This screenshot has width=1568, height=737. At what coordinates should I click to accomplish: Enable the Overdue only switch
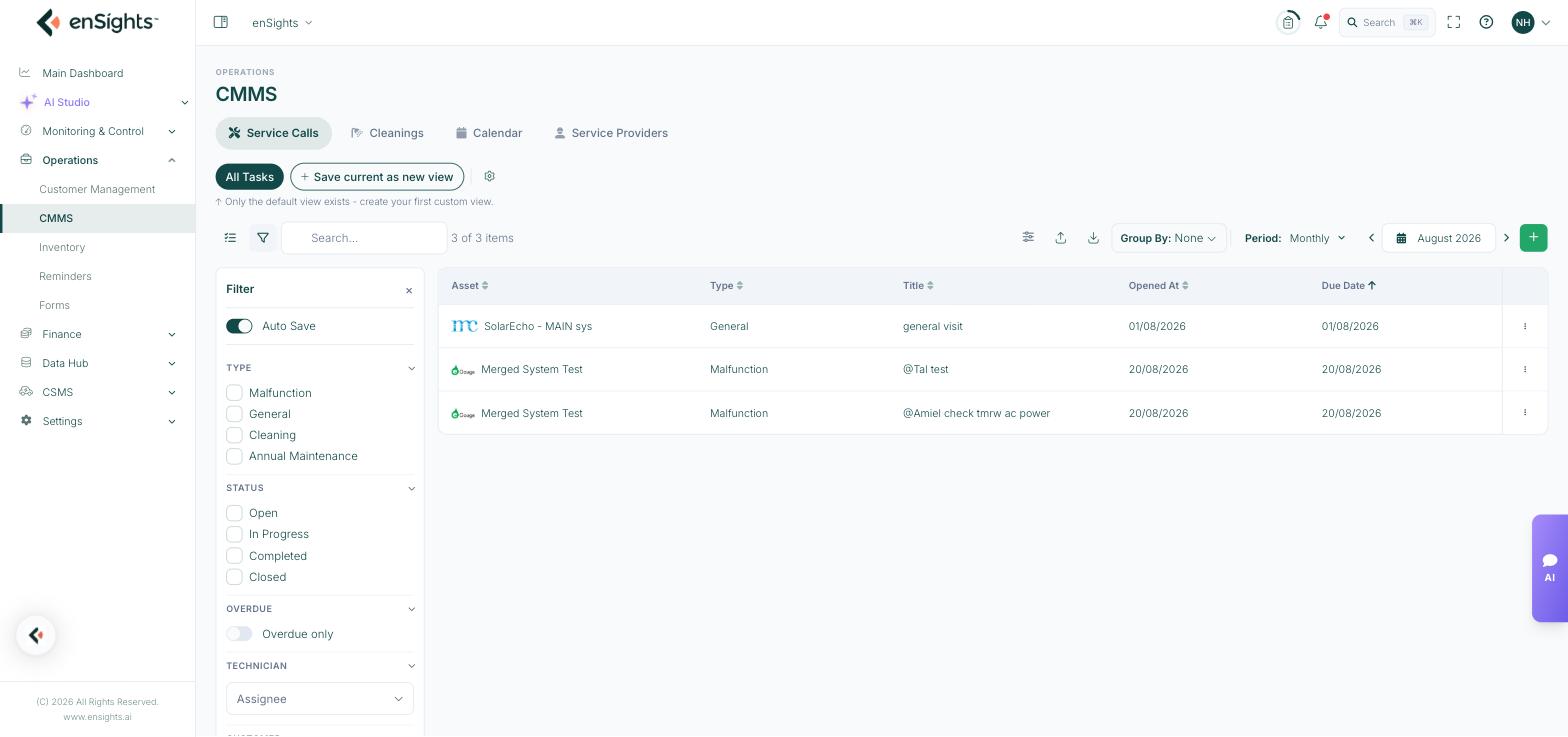coord(239,634)
